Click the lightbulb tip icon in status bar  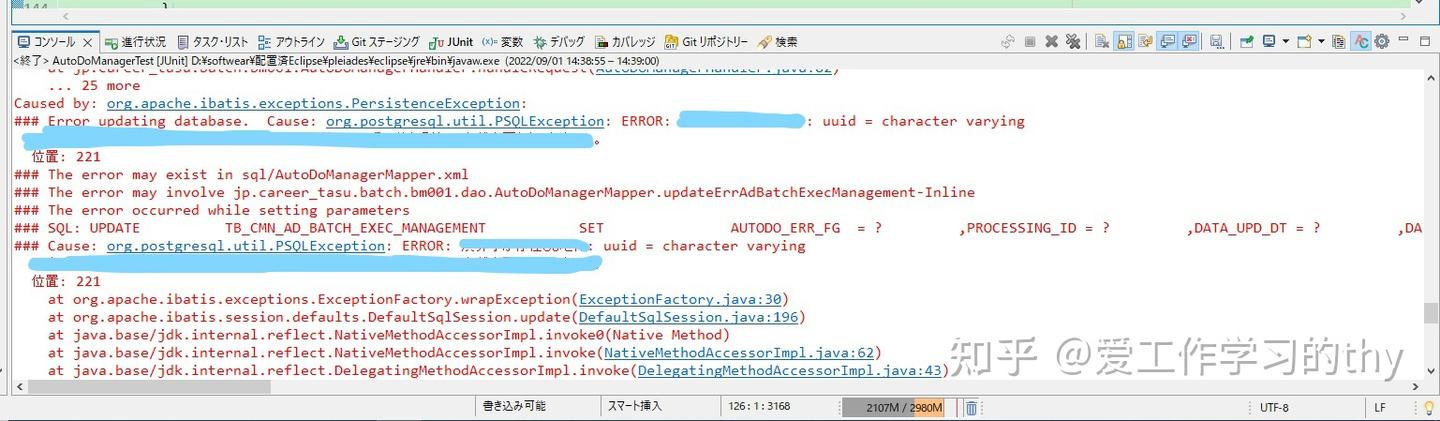[1429, 408]
